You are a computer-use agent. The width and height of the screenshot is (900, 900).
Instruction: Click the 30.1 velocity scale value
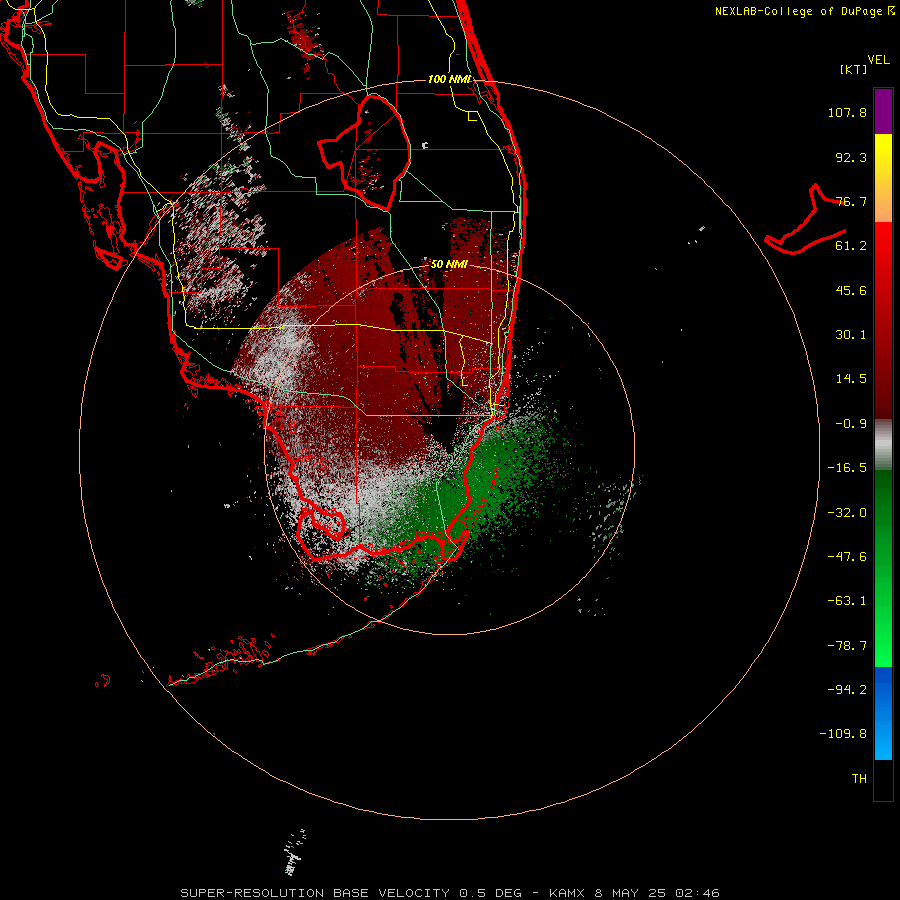851,335
